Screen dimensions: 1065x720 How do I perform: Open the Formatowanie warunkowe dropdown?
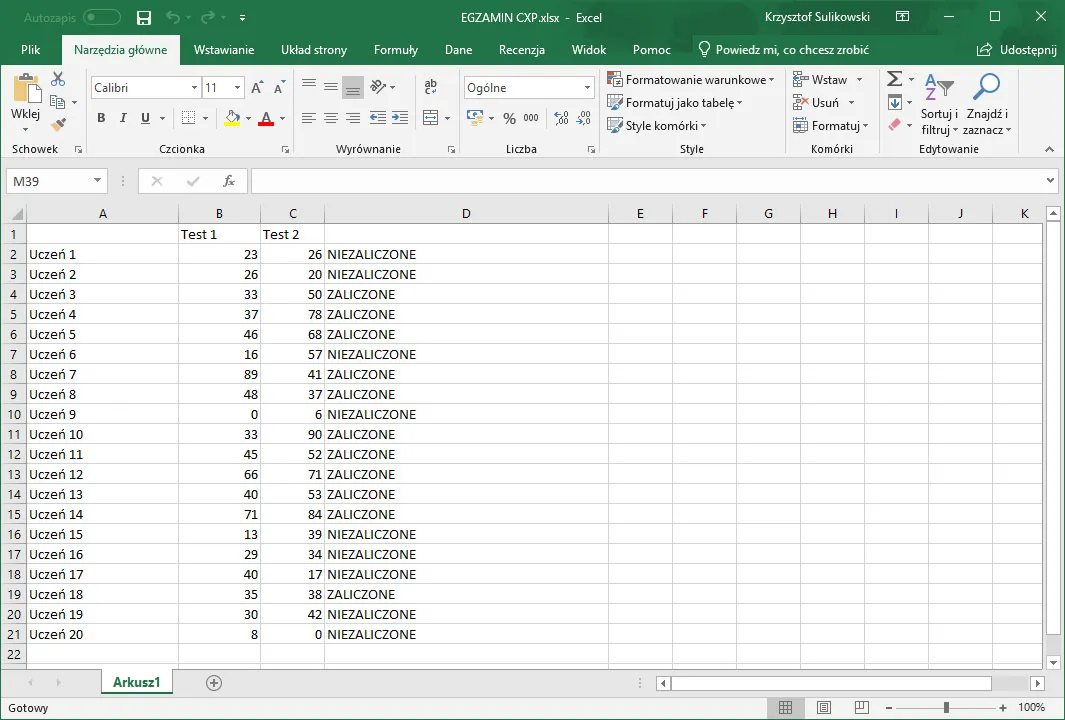point(690,80)
